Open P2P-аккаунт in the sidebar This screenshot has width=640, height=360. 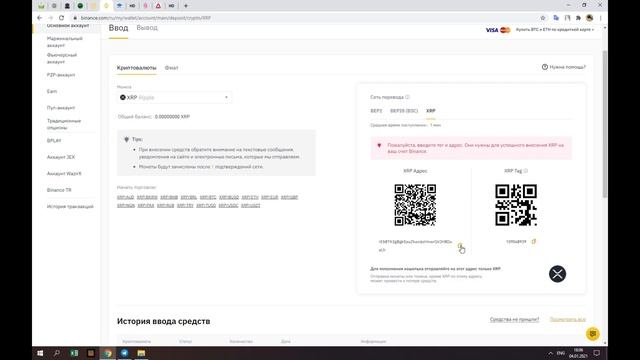[61, 75]
